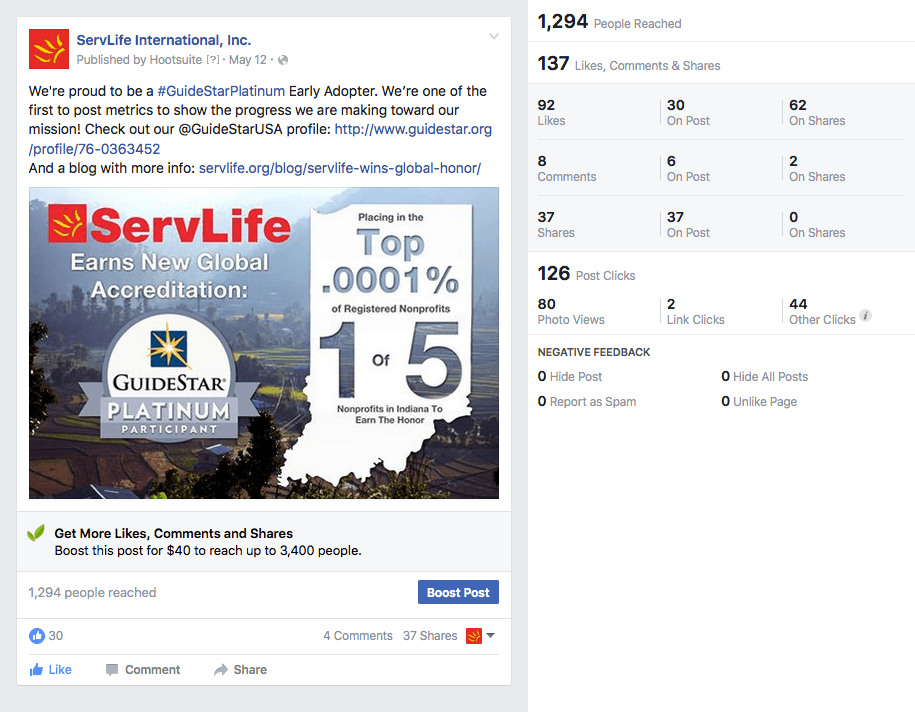View the 4 Comments link
Image resolution: width=915 pixels, height=712 pixels.
pos(357,636)
